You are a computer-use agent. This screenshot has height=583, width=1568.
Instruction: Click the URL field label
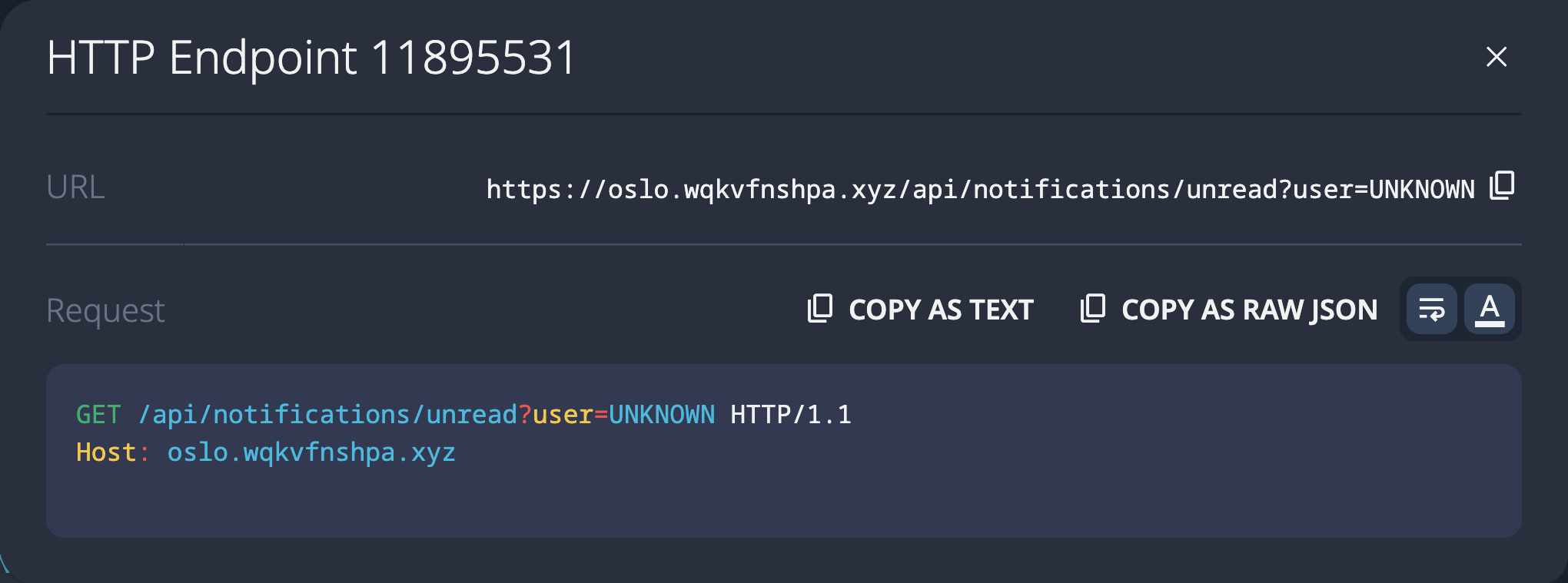[x=75, y=187]
